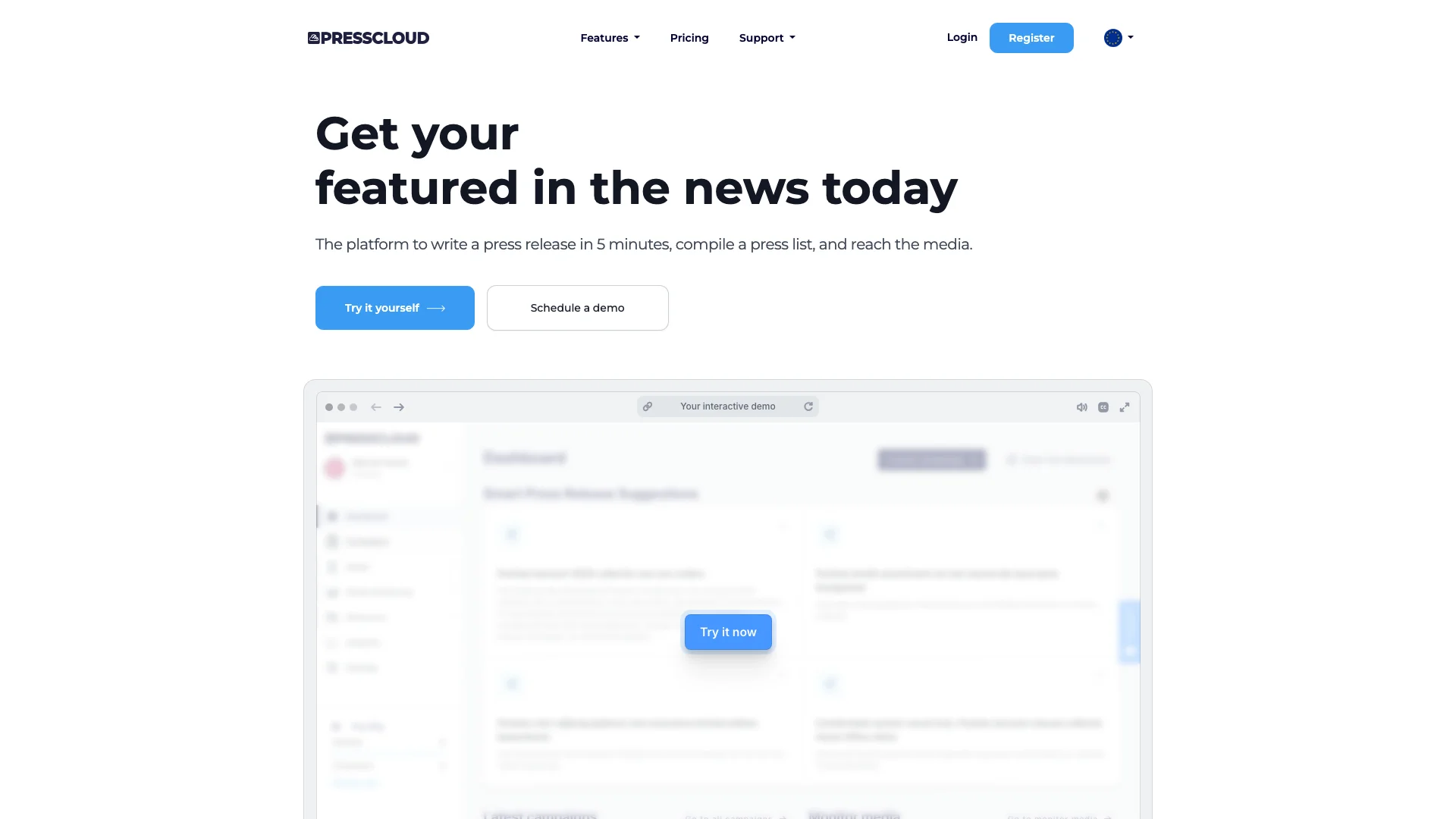This screenshot has height=819, width=1456.
Task: Click the Try it yourself button
Action: click(x=395, y=307)
